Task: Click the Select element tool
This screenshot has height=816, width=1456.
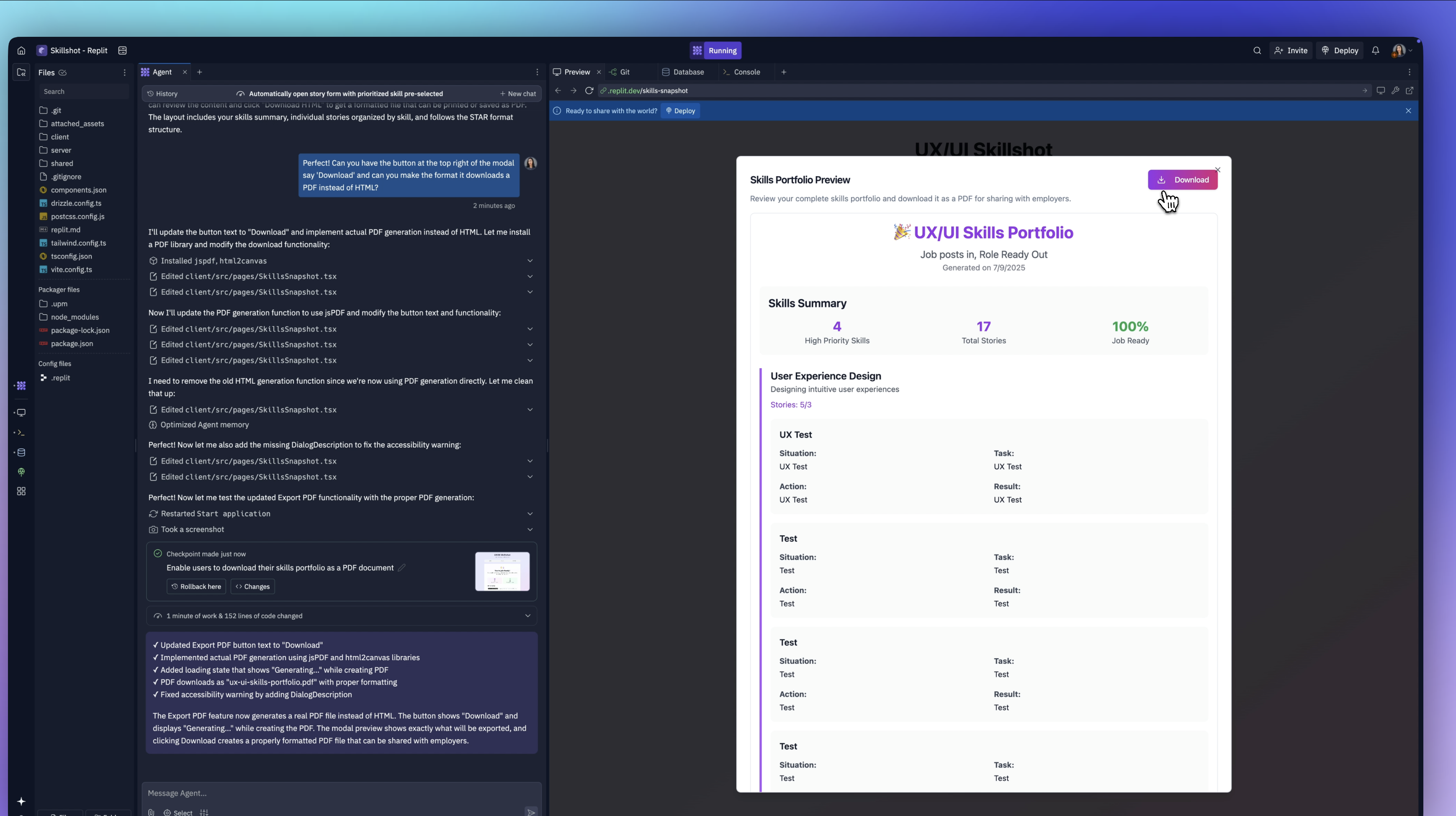Action: pos(178,813)
